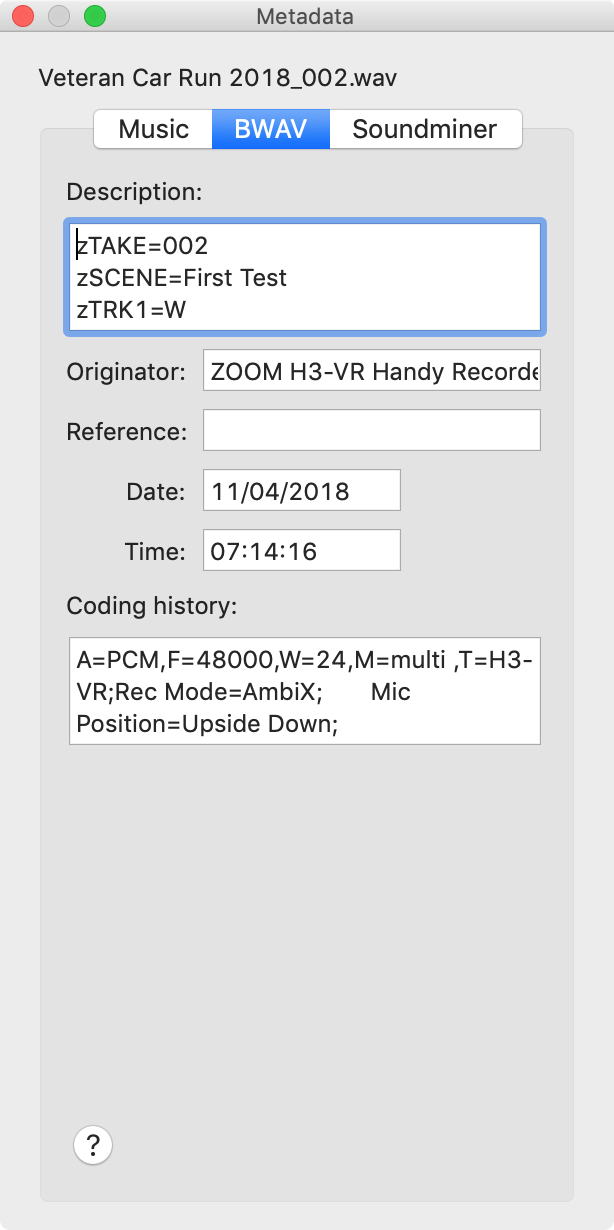Click the empty Reference field
Viewport: 614px width, 1230px height.
click(x=371, y=430)
